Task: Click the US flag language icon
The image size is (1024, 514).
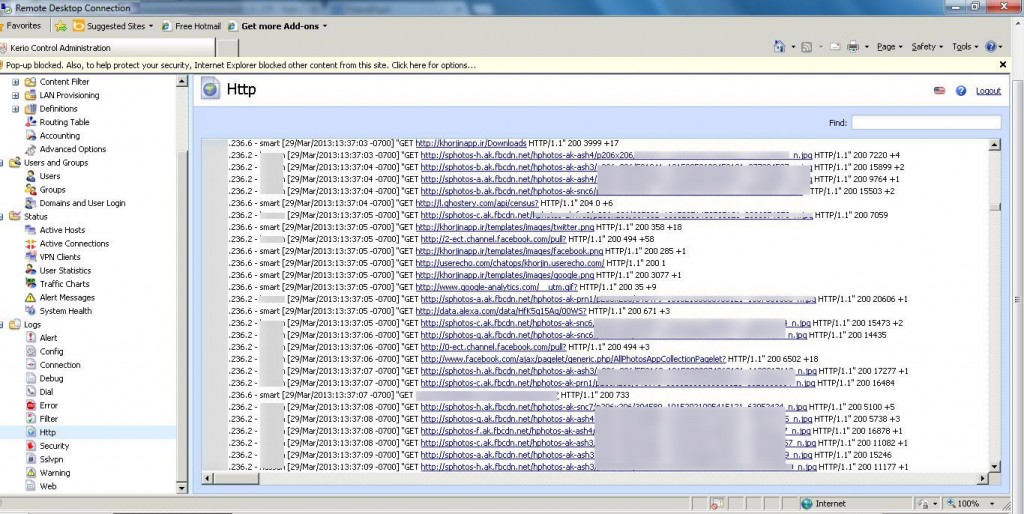Action: tap(939, 91)
